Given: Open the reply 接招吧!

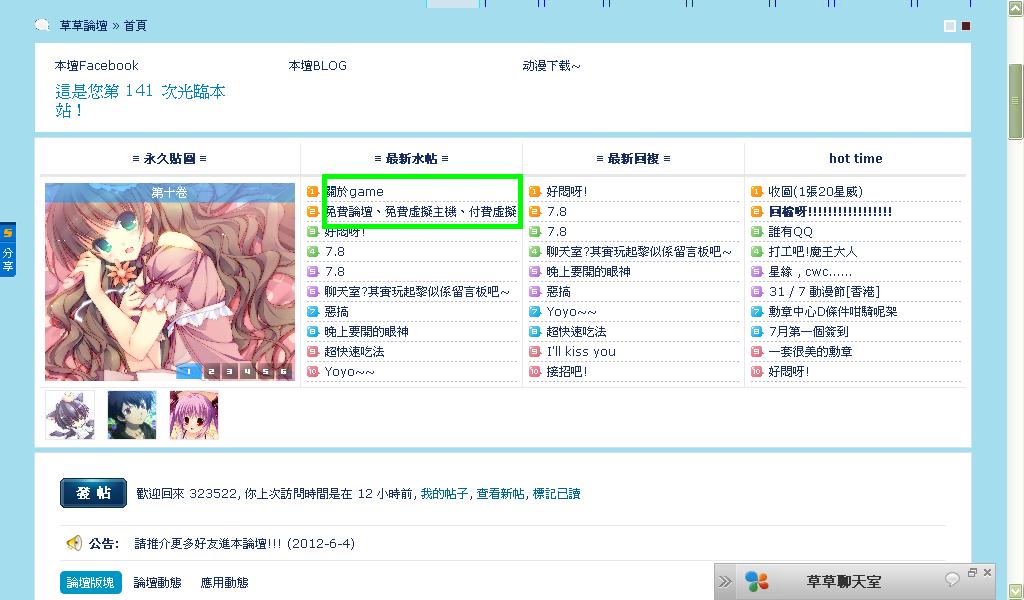Looking at the screenshot, I should 567,371.
